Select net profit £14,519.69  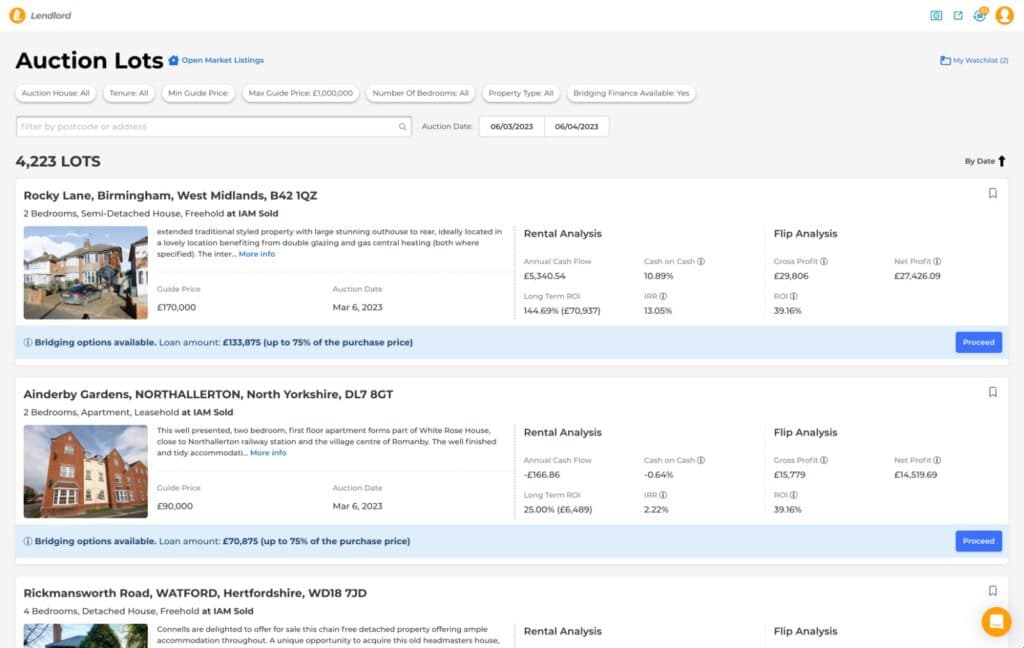tap(916, 475)
